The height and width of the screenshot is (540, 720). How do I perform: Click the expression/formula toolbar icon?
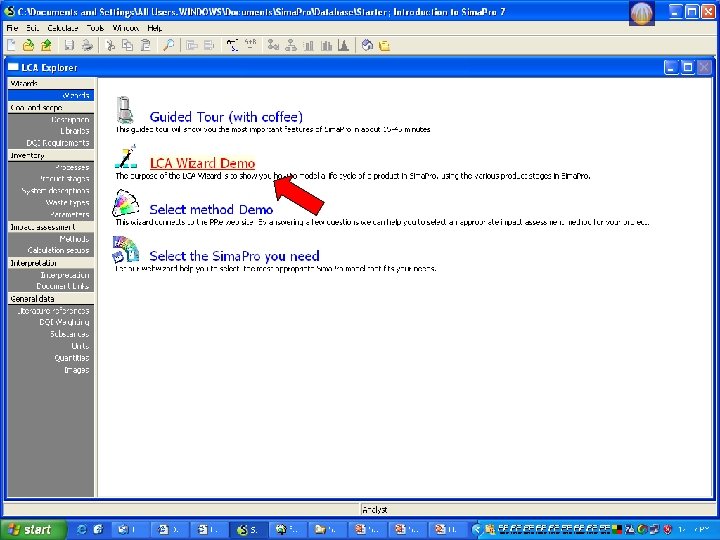pyautogui.click(x=232, y=45)
